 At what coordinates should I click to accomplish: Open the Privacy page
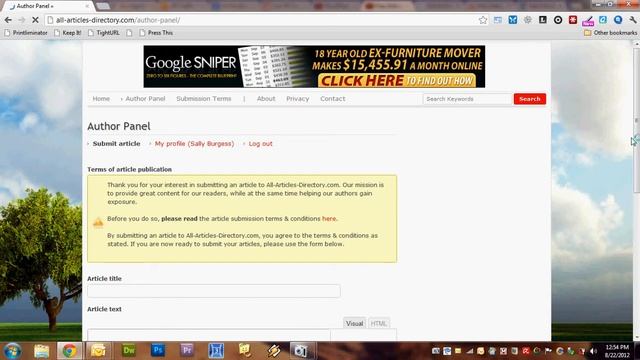298,99
